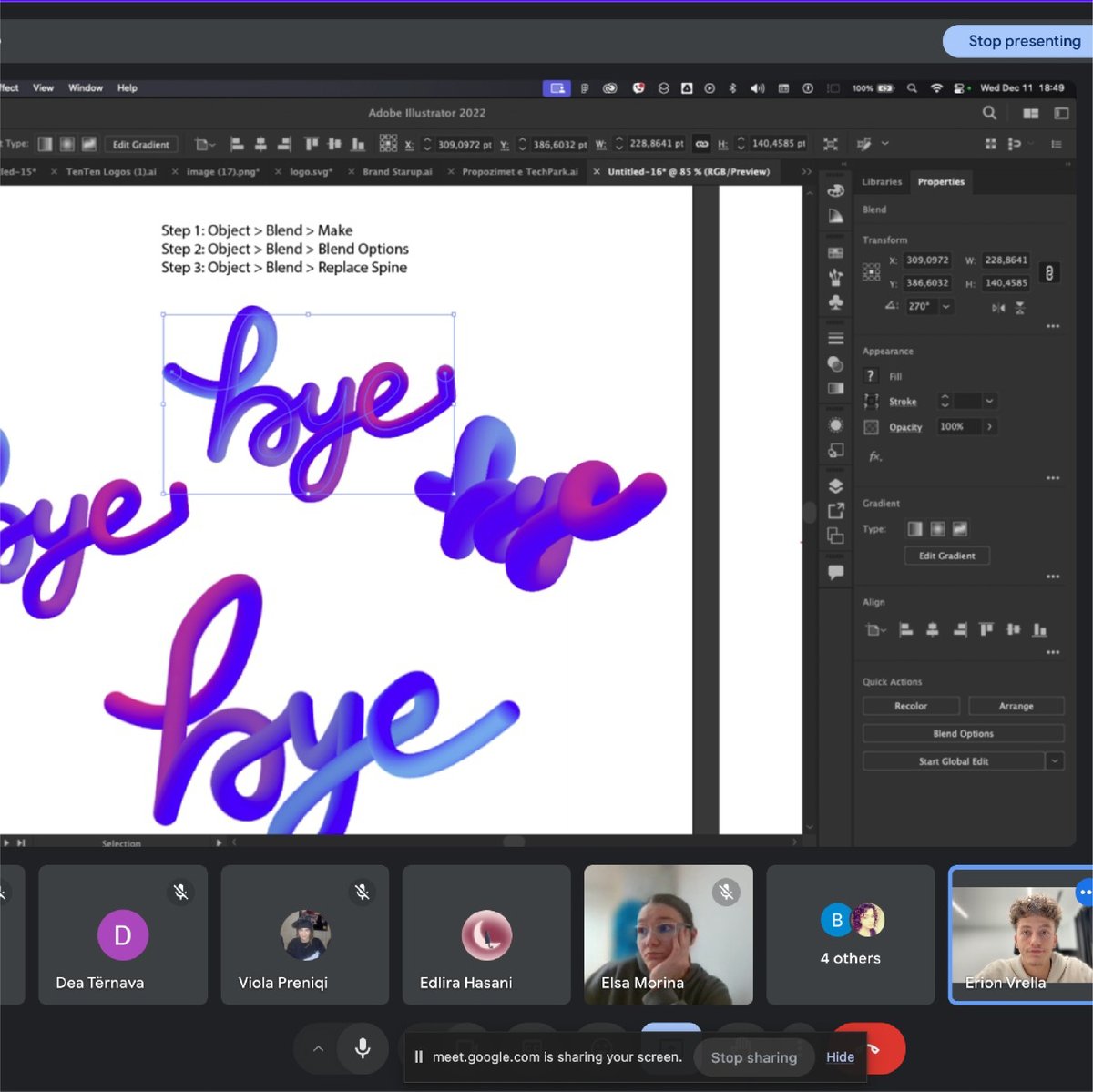Open the View menu
Screen dimensions: 1093x1092
(43, 88)
